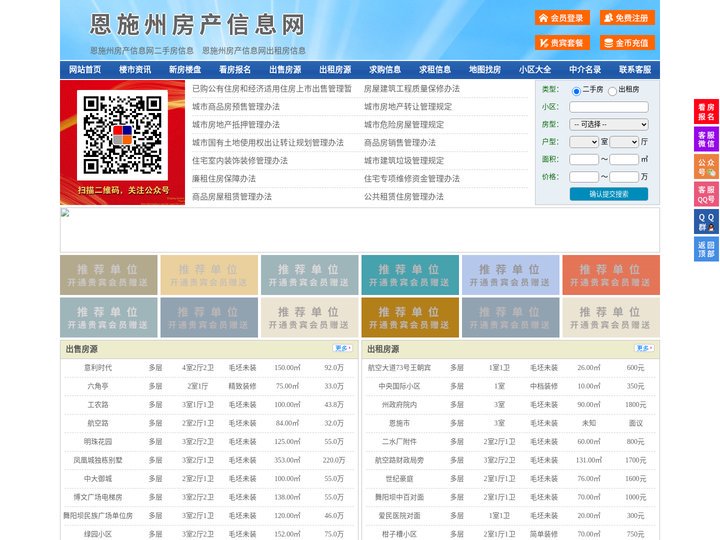The image size is (720, 540).
Task: Click the 小区 input field
Action: click(609, 107)
